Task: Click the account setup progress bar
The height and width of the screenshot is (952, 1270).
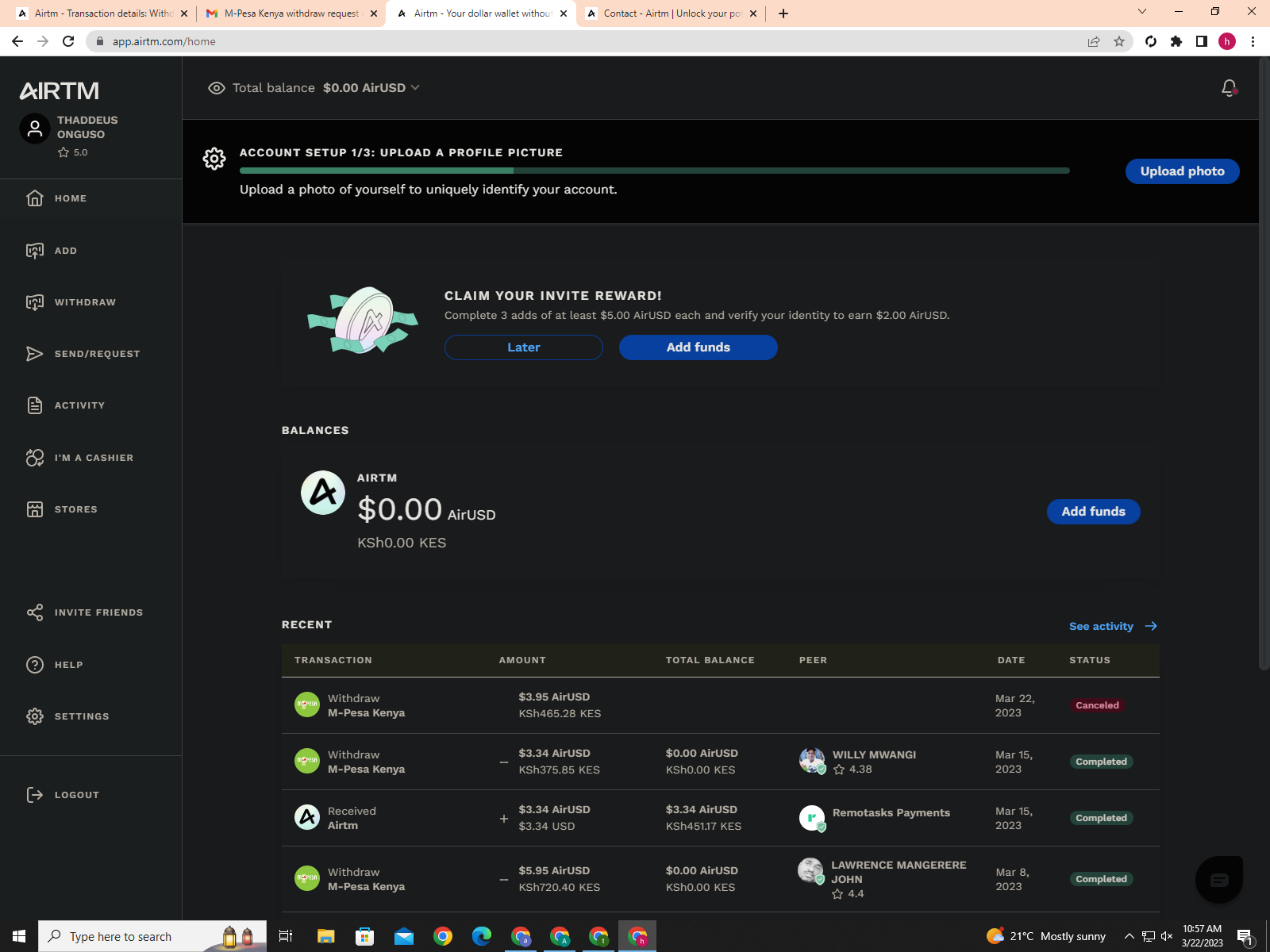Action: pos(654,171)
